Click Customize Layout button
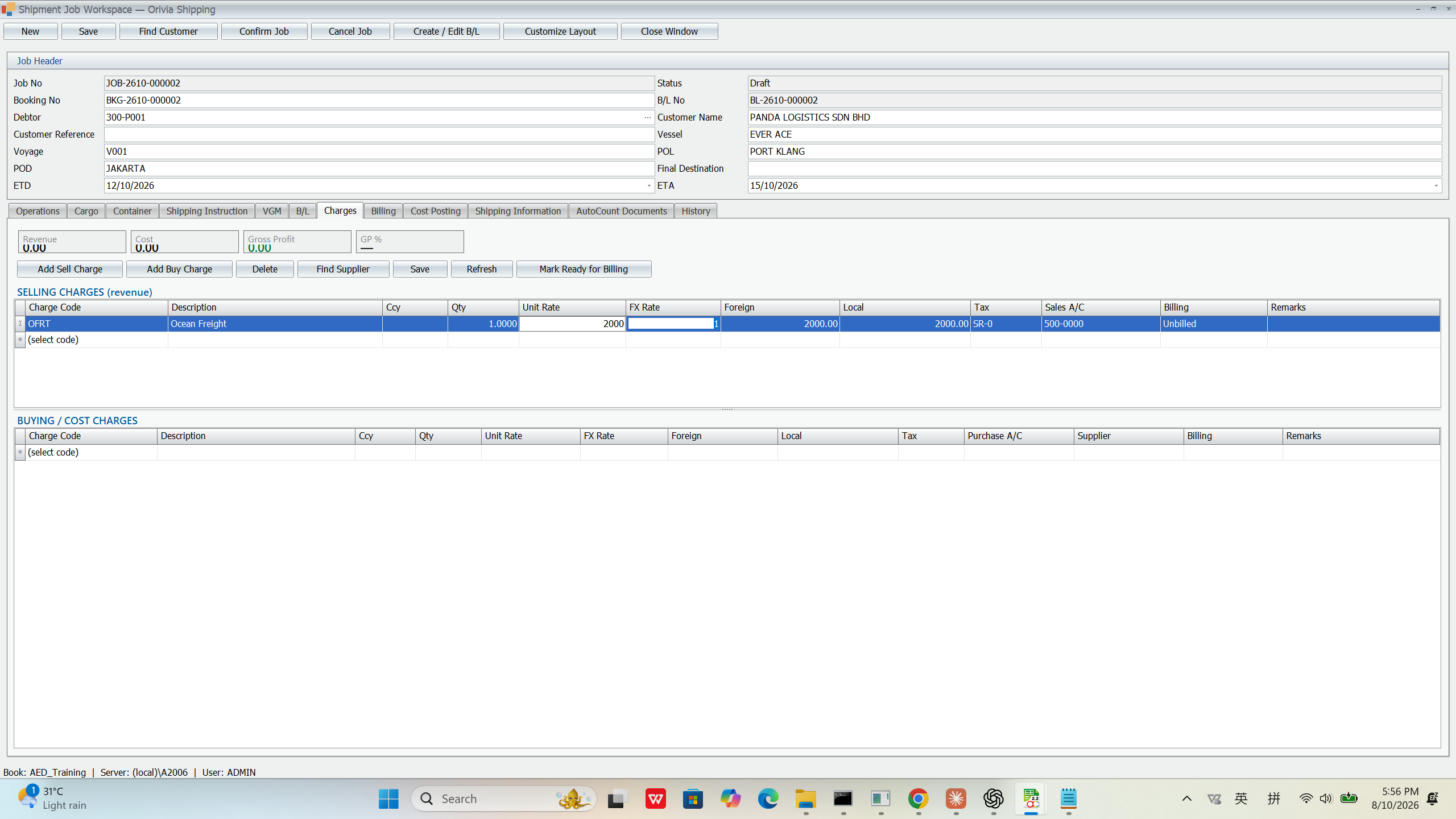 click(560, 31)
